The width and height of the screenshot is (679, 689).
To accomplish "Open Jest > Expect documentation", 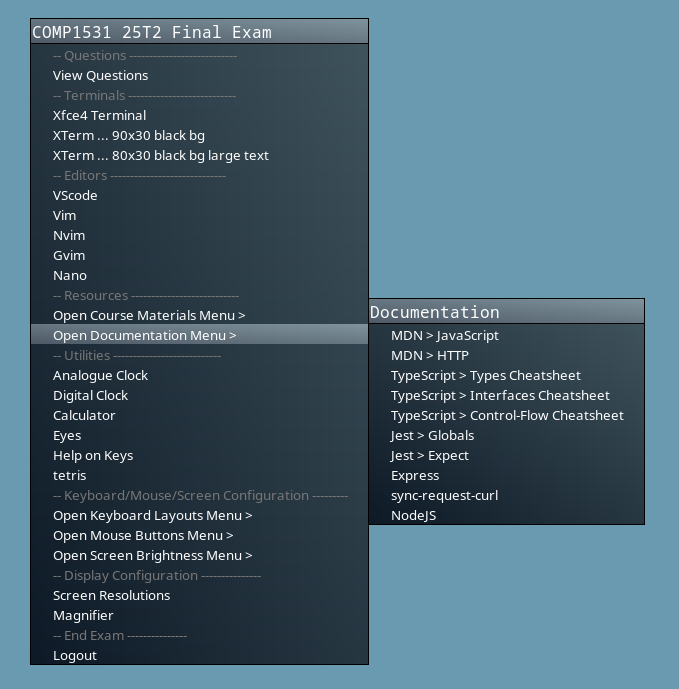I will 429,456.
